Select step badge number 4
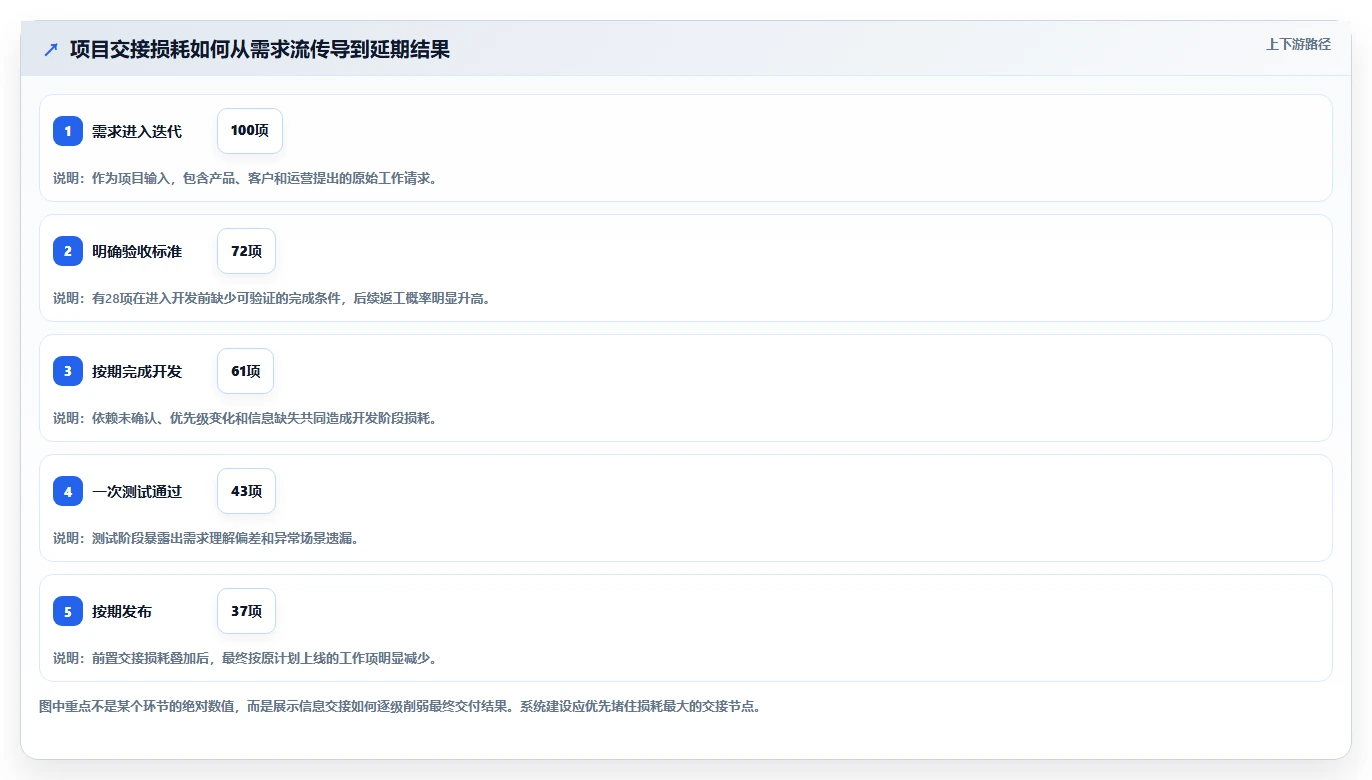The height and width of the screenshot is (780, 1372). click(68, 491)
